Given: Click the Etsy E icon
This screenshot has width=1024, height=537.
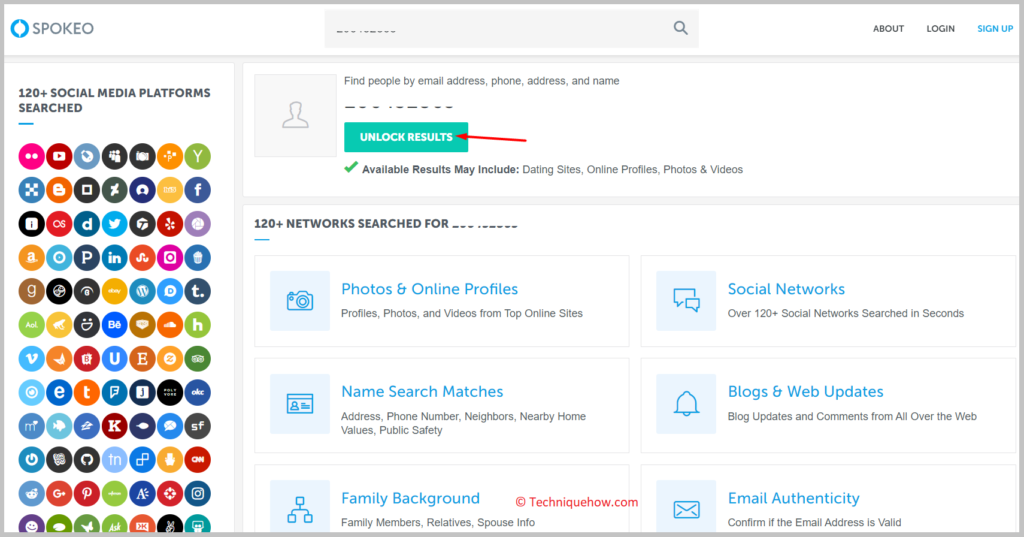Looking at the screenshot, I should click(x=142, y=359).
